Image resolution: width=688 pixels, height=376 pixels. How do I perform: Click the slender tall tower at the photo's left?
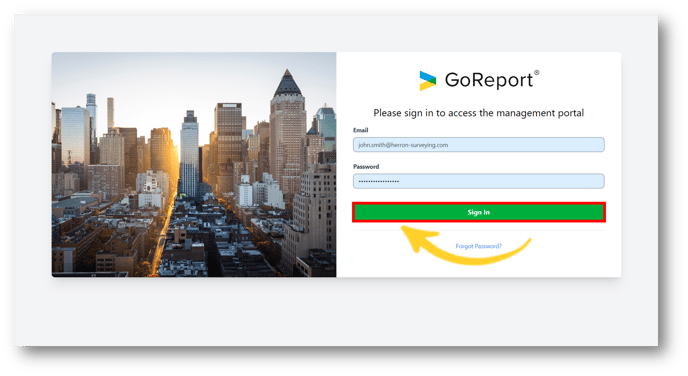coord(110,114)
